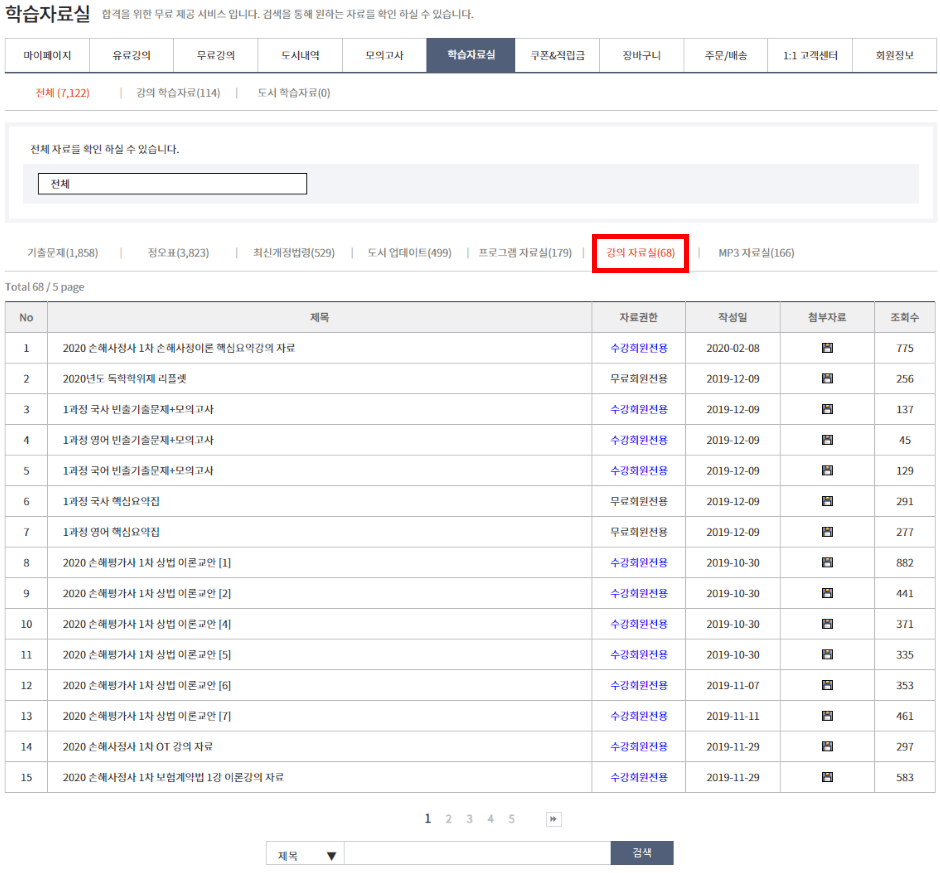Go to page 5 of results
The image size is (940, 873).
point(511,819)
